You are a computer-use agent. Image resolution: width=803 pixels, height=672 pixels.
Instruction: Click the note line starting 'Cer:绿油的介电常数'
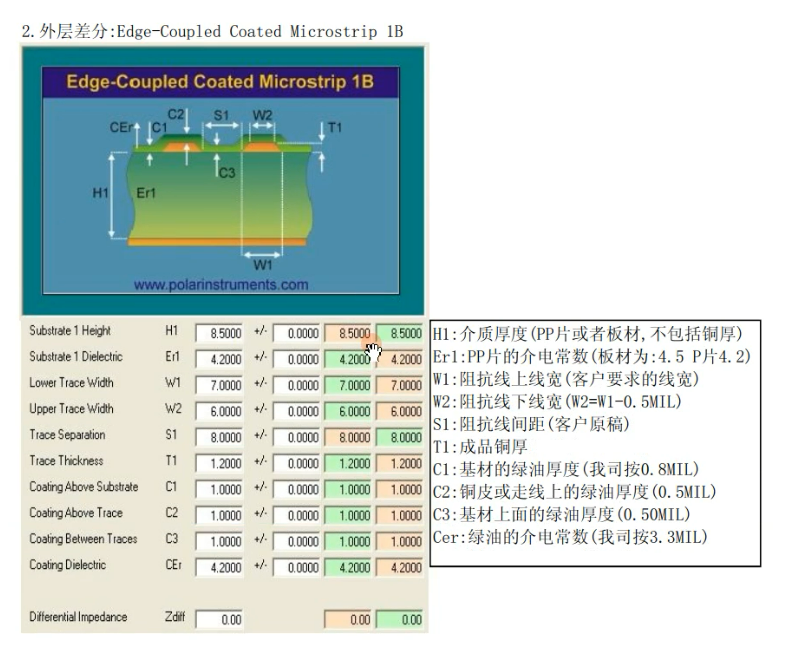pyautogui.click(x=570, y=537)
